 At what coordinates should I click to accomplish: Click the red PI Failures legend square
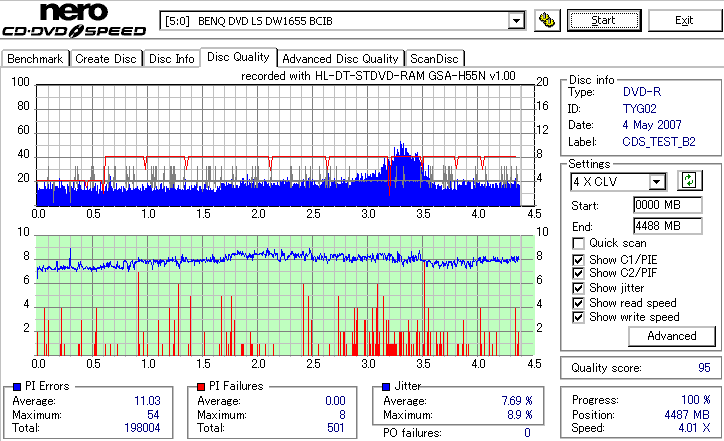[201, 387]
